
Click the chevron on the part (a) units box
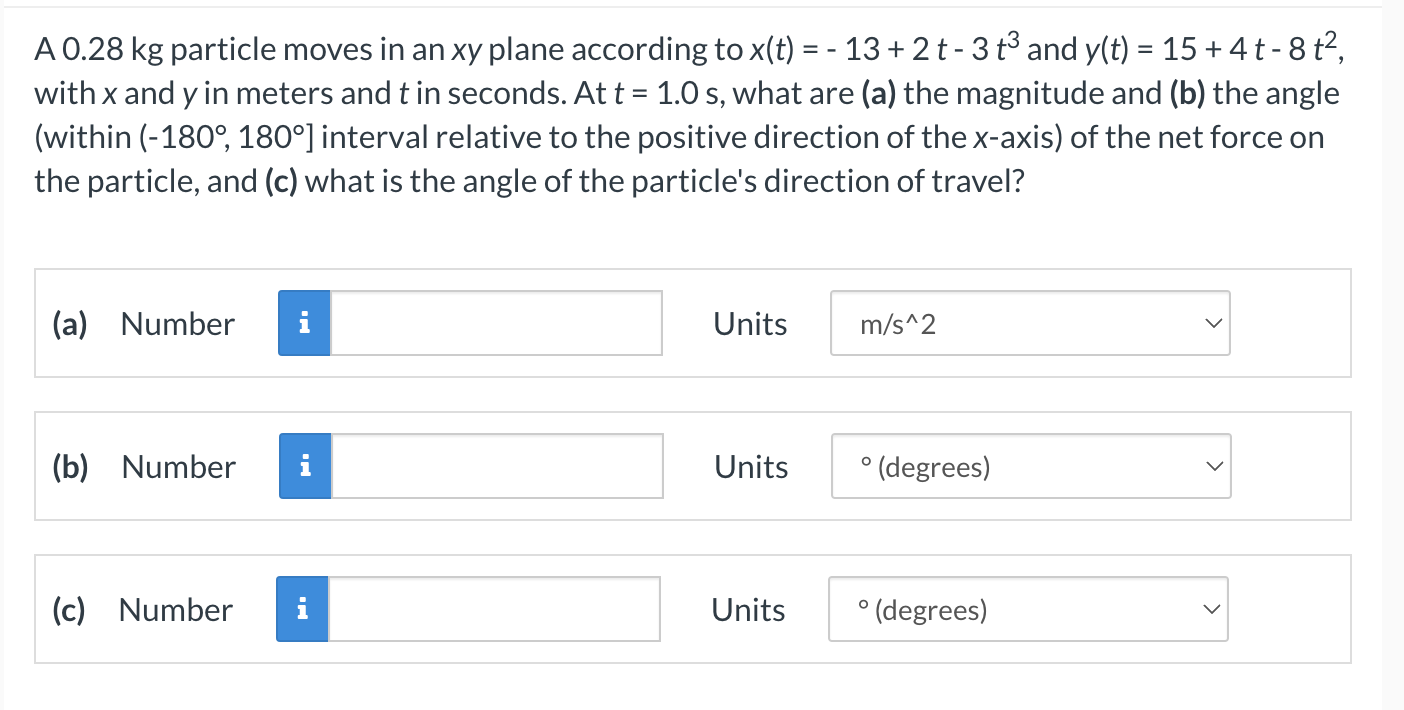[x=1212, y=322]
